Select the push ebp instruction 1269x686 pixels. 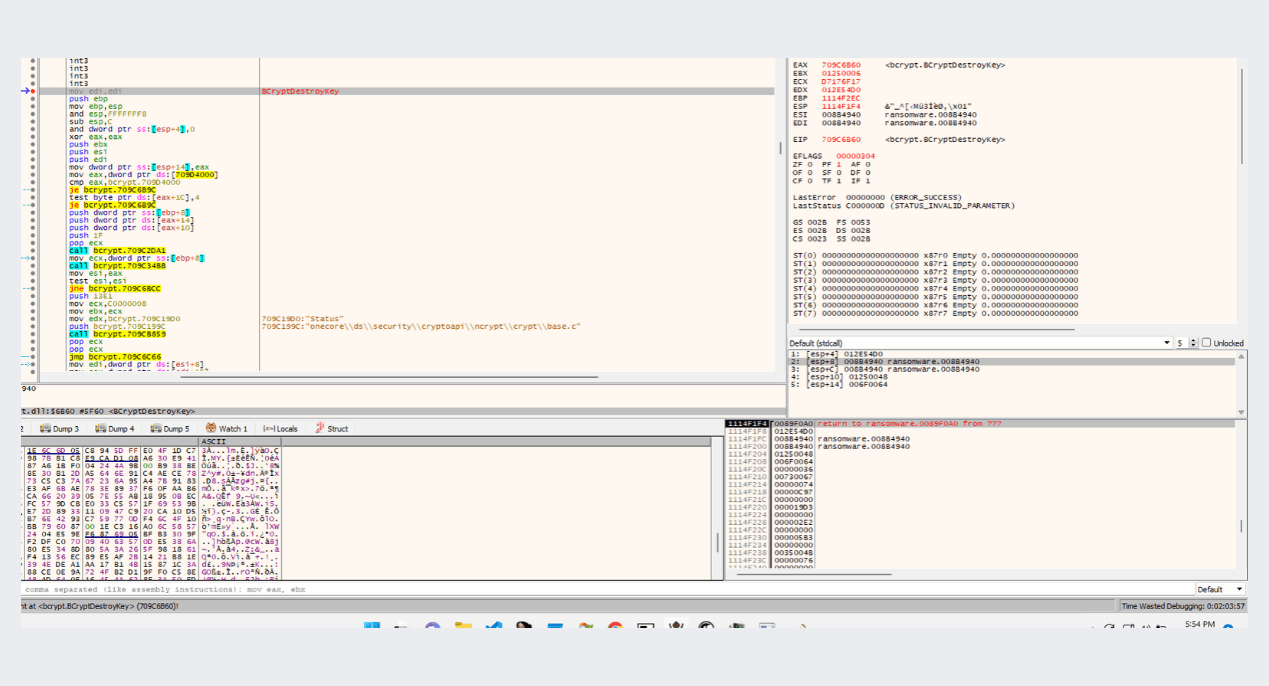pos(88,99)
